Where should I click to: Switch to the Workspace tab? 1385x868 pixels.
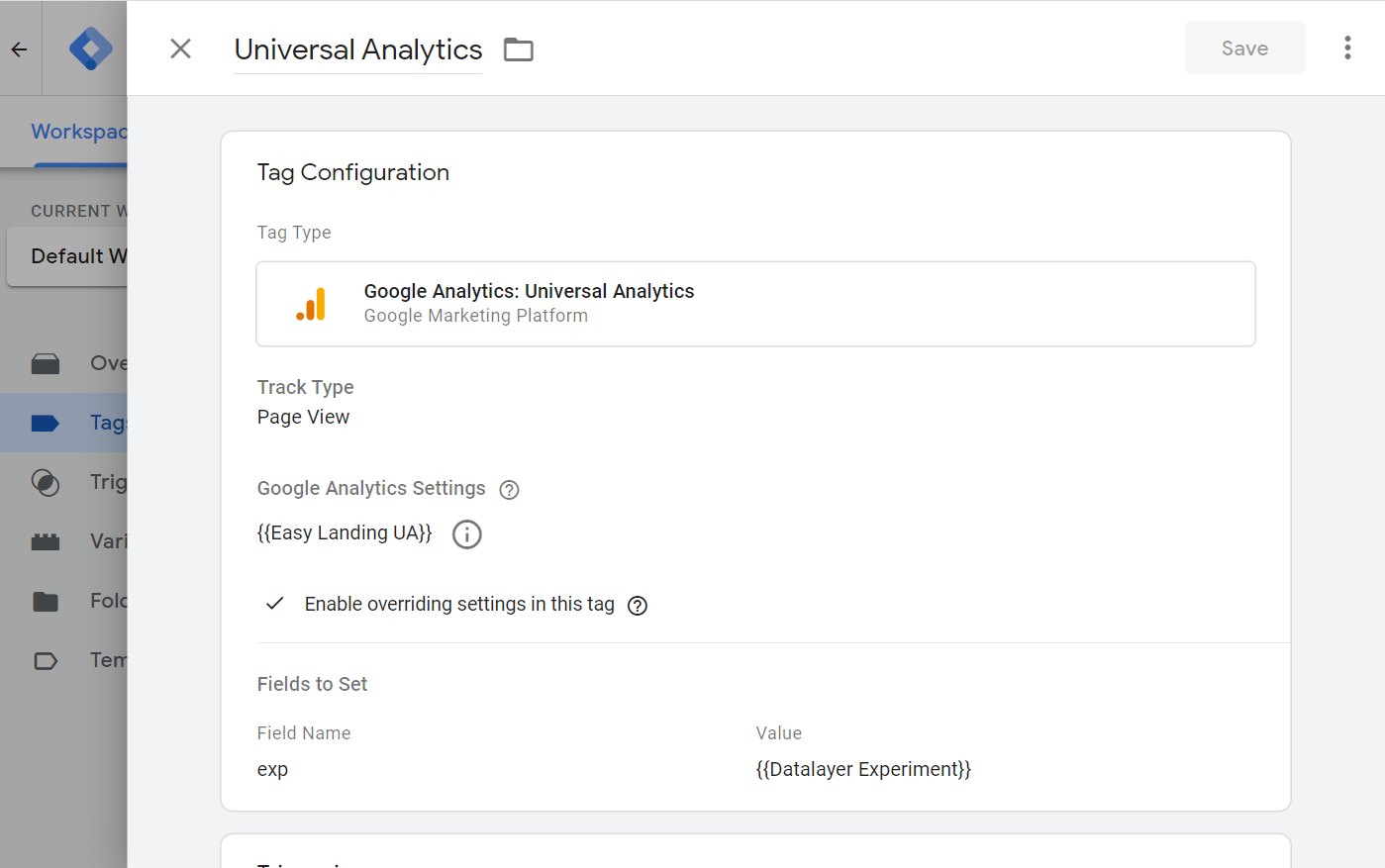78,132
